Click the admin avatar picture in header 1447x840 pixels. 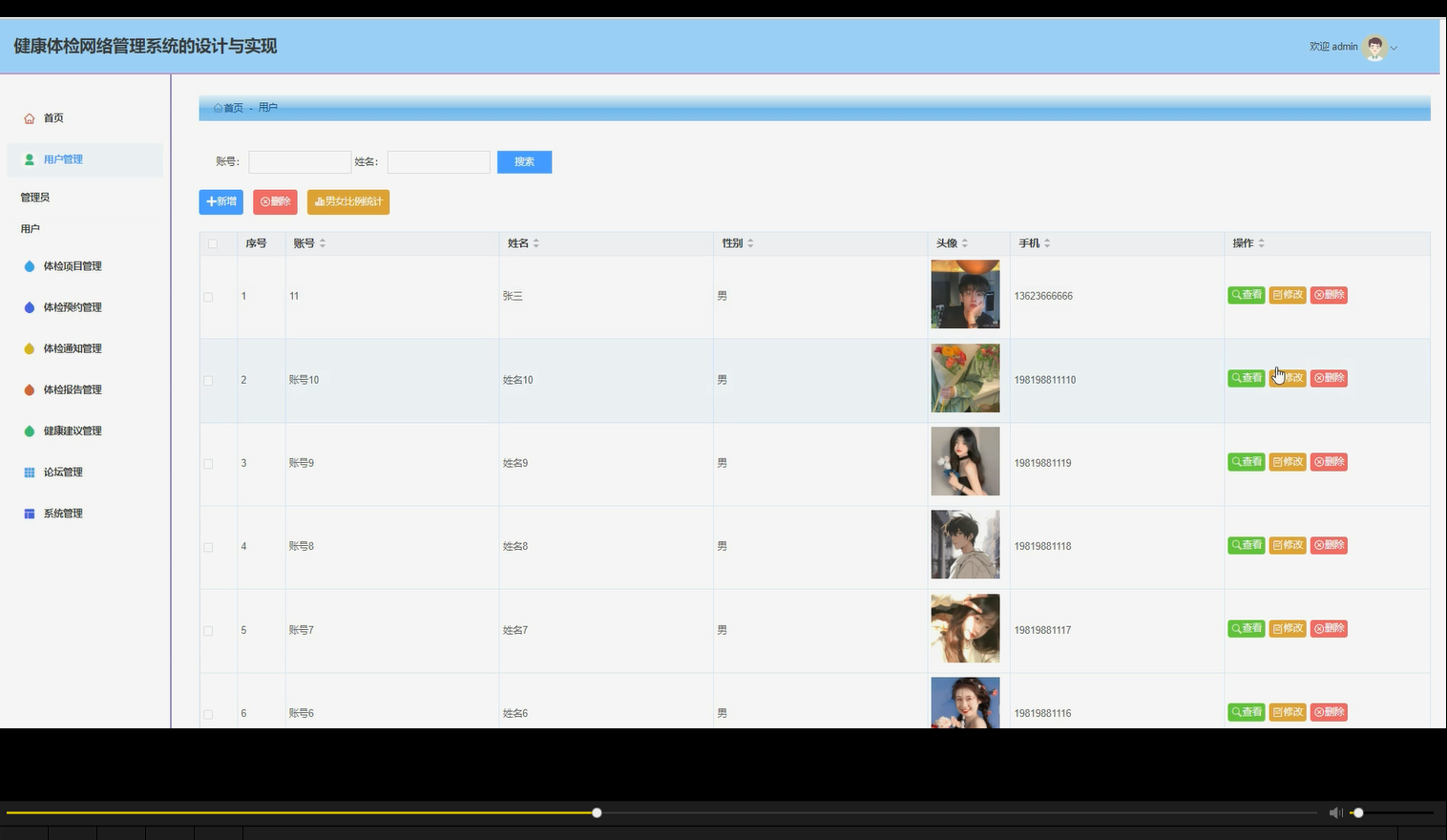[1374, 47]
